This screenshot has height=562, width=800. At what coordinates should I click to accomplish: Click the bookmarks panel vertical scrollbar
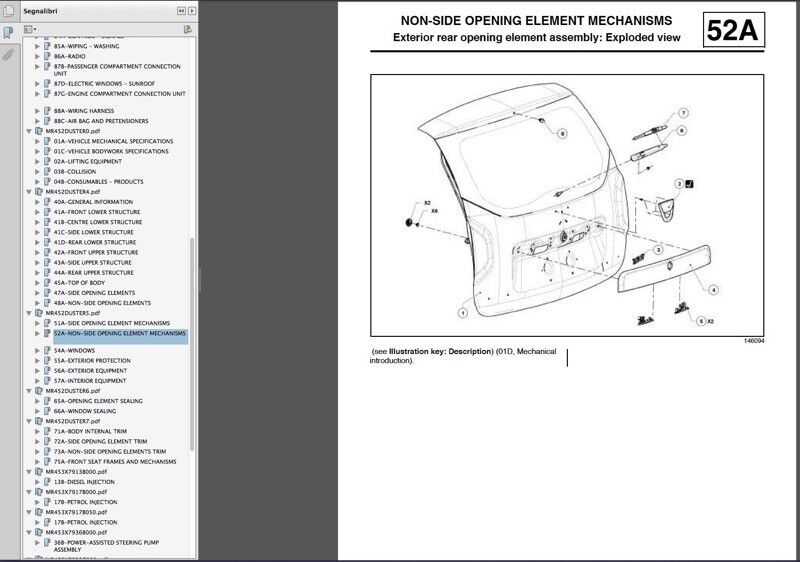(192, 300)
